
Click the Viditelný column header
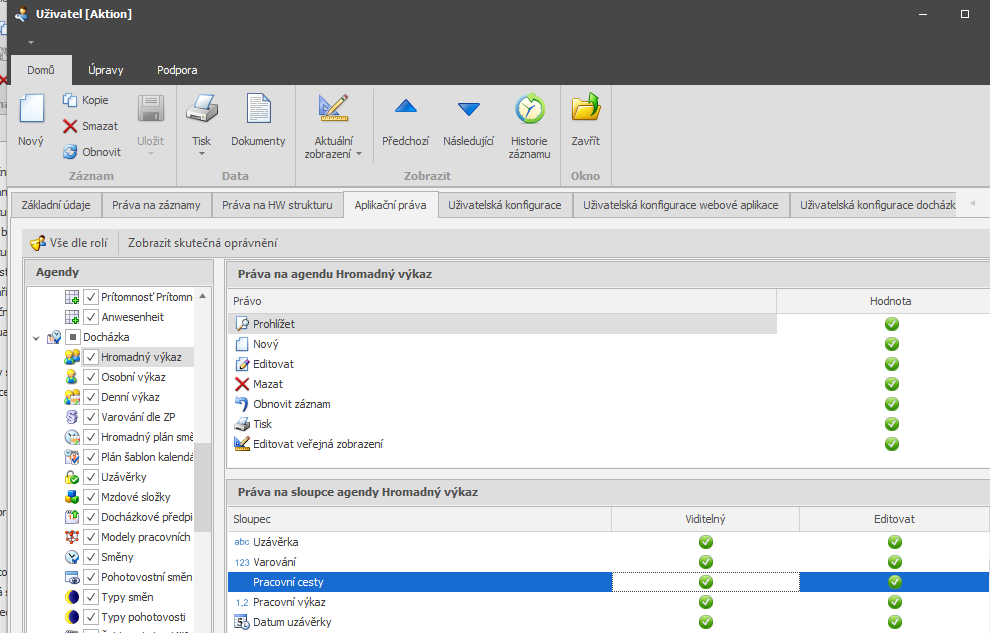(705, 519)
